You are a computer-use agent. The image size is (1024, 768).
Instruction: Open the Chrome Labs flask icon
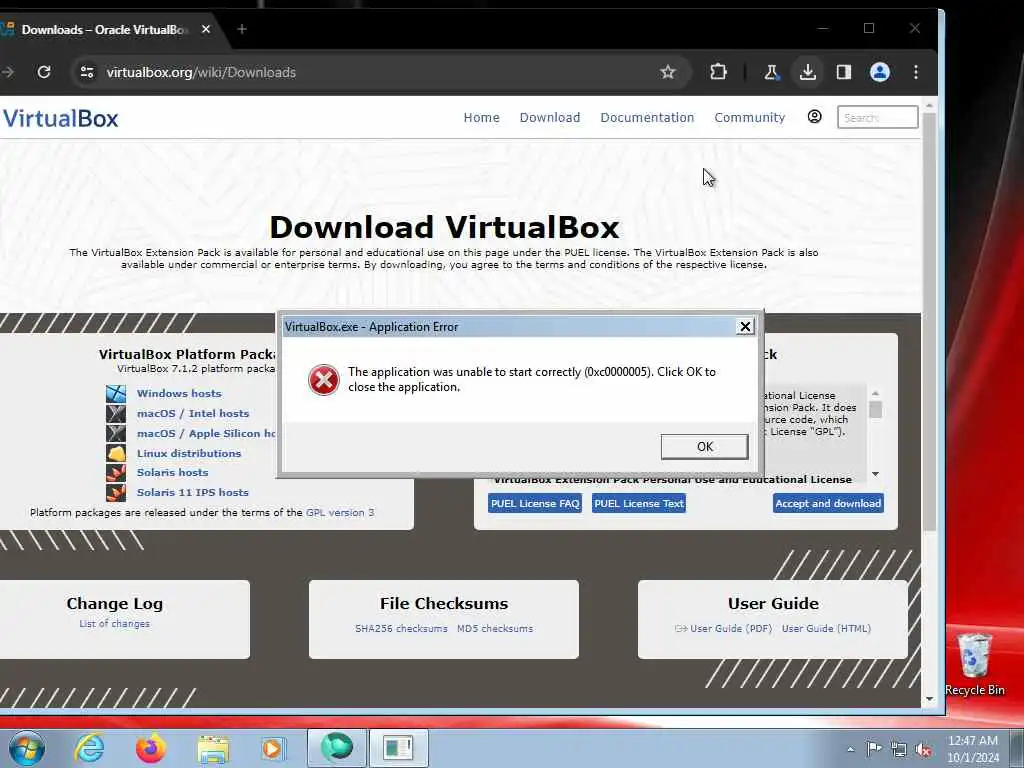[x=771, y=72]
